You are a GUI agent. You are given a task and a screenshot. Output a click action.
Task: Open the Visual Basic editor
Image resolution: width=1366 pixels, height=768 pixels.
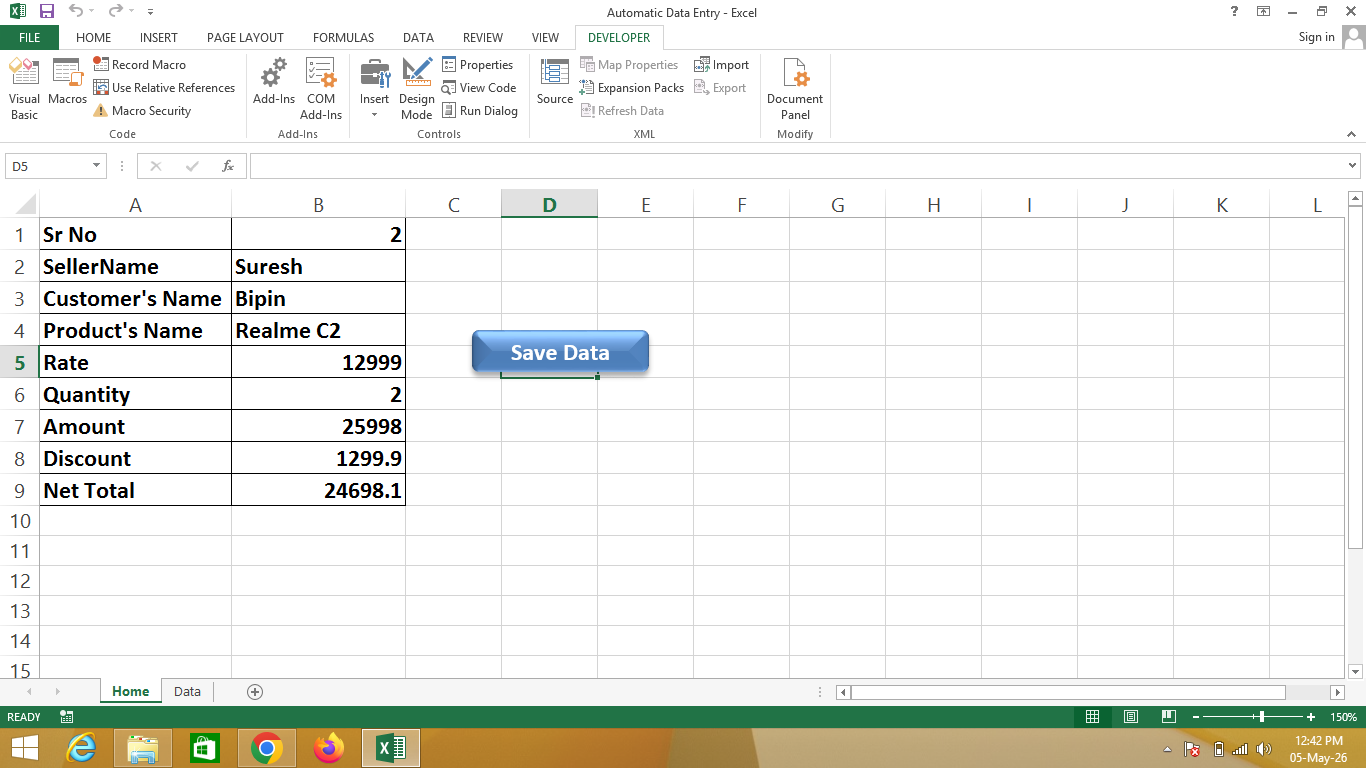[x=24, y=89]
